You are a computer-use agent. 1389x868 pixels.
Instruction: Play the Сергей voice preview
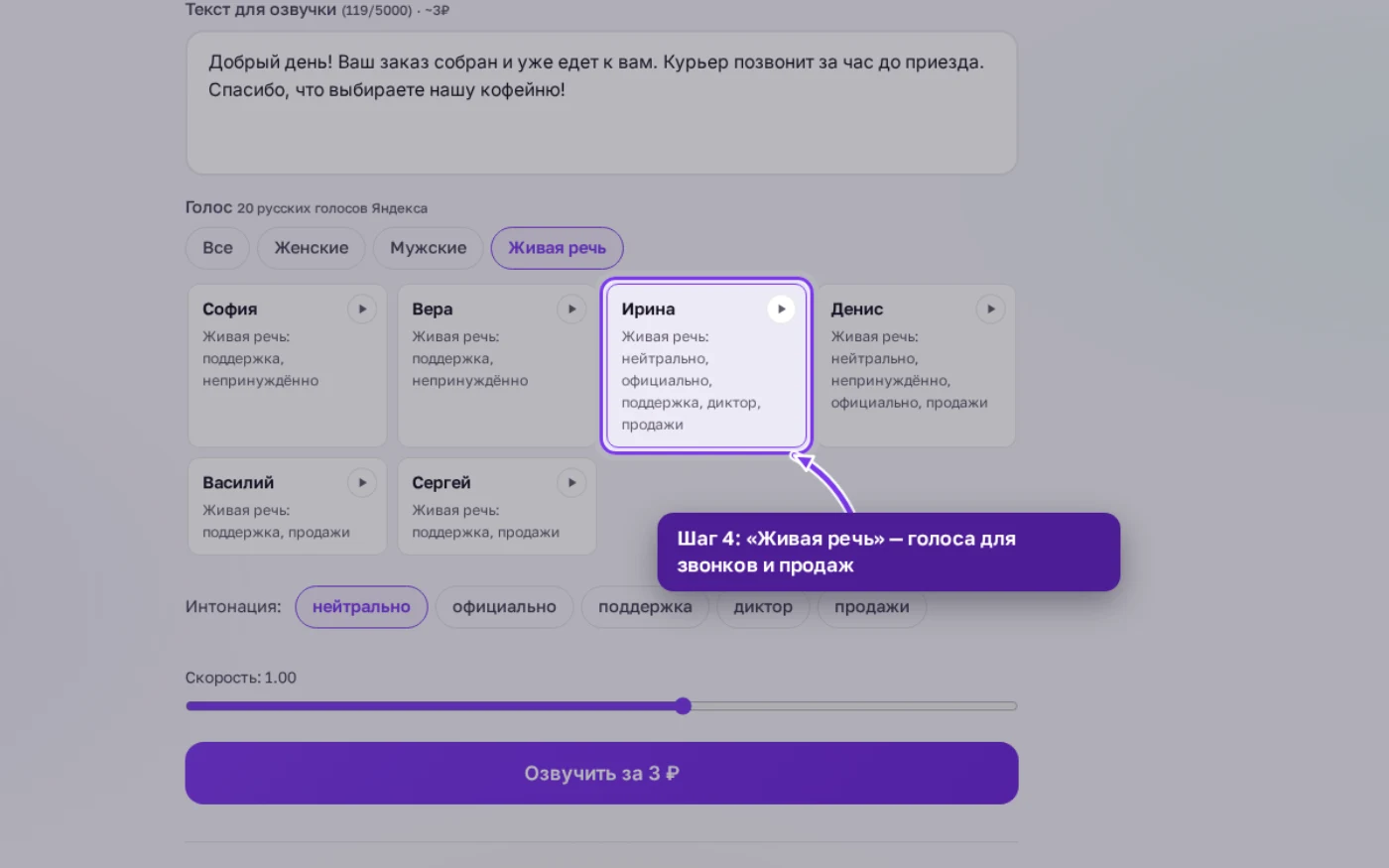571,483
